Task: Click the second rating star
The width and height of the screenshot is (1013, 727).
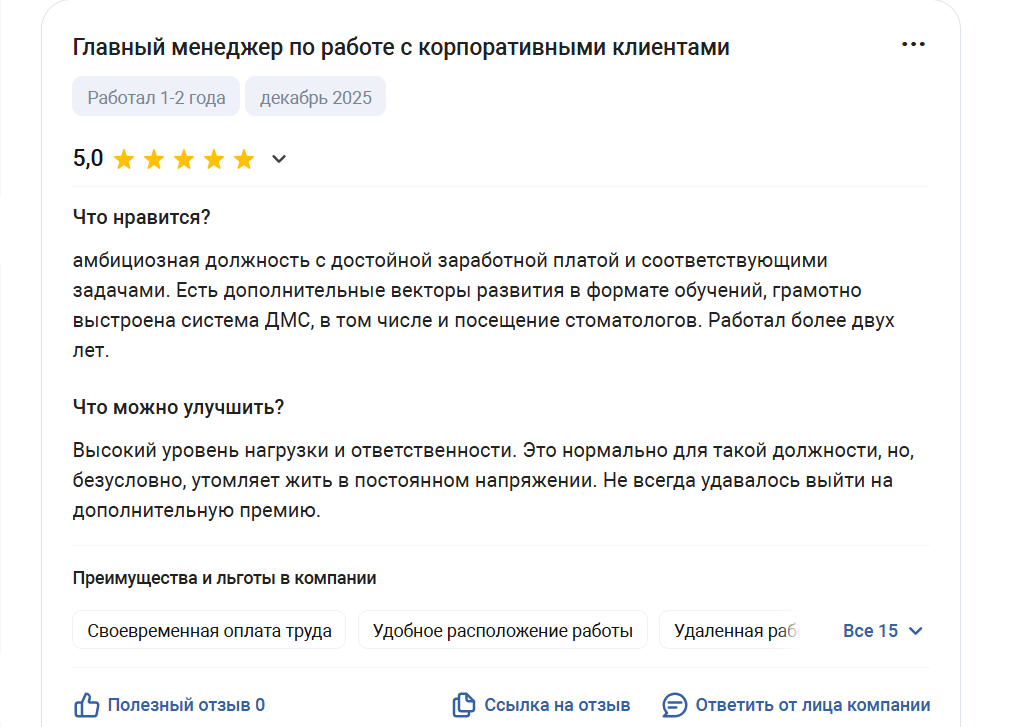Action: tap(154, 159)
